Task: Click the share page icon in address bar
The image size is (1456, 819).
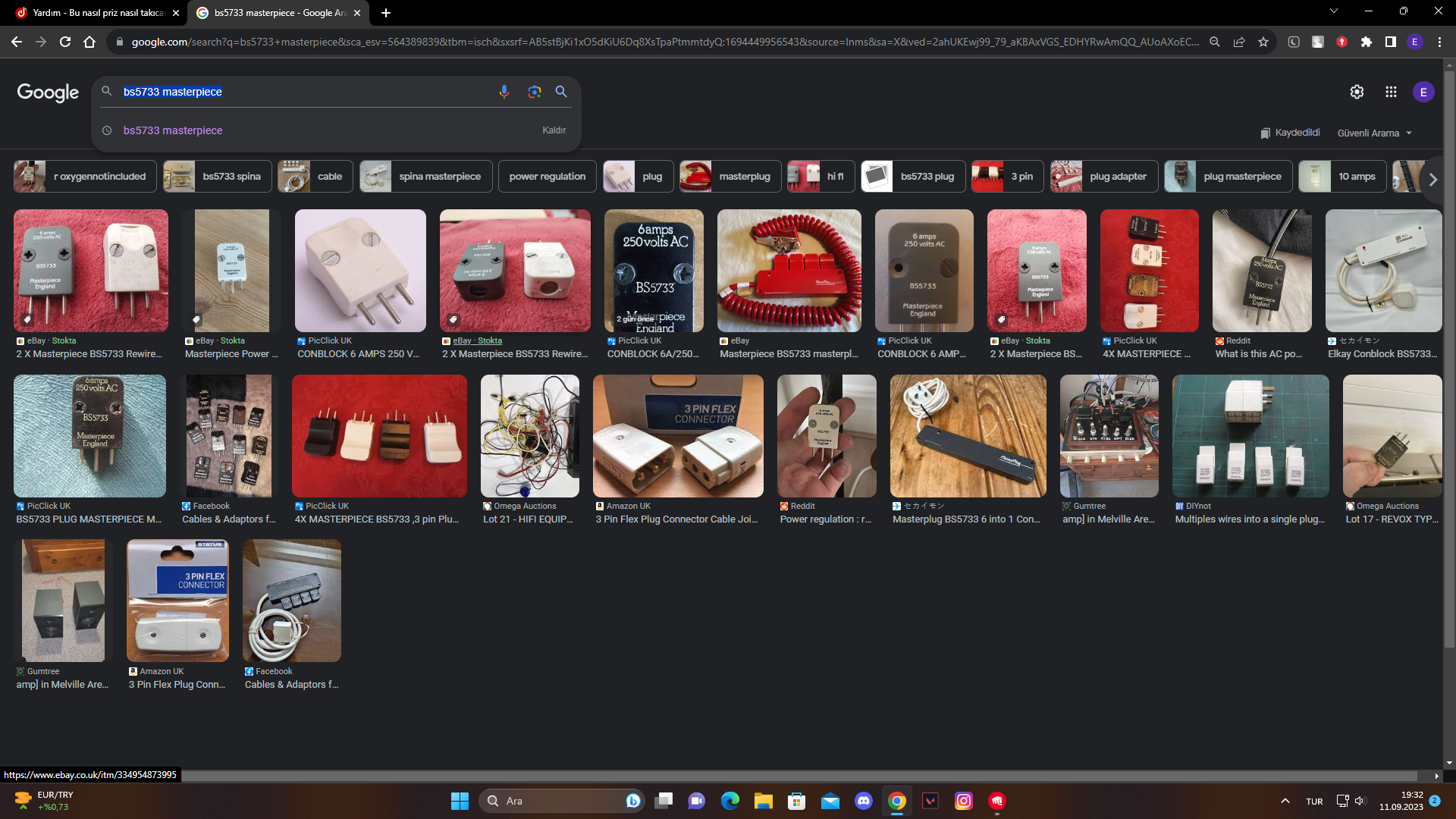Action: (1239, 42)
